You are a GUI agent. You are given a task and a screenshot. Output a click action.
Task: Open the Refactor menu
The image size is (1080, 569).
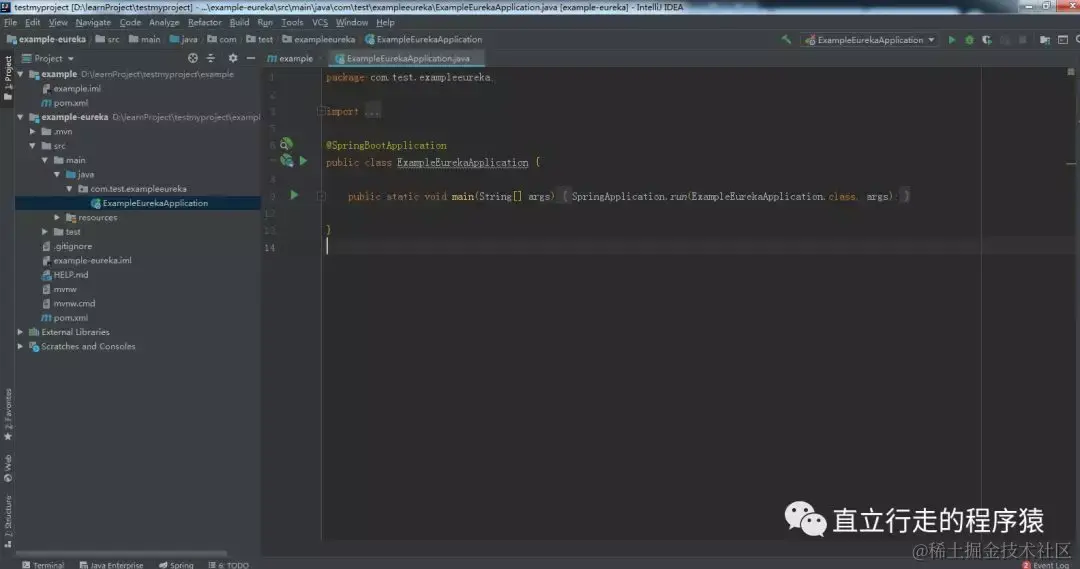click(x=205, y=23)
